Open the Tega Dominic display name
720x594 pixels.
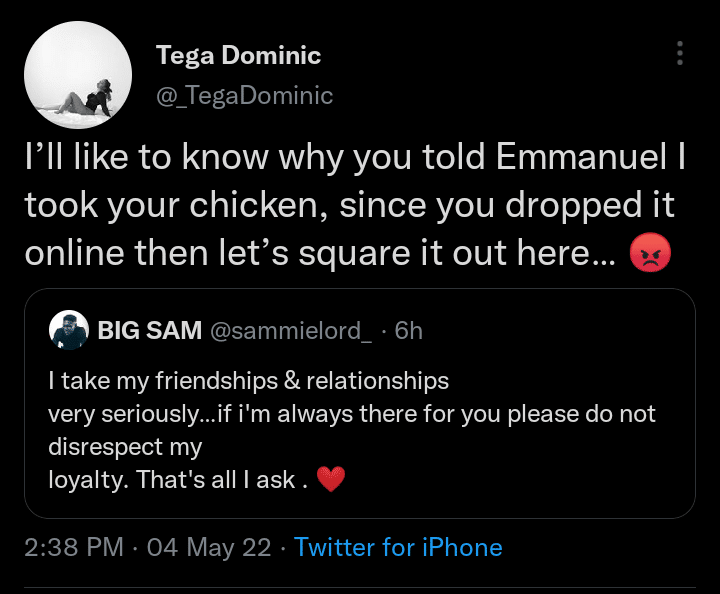(239, 56)
